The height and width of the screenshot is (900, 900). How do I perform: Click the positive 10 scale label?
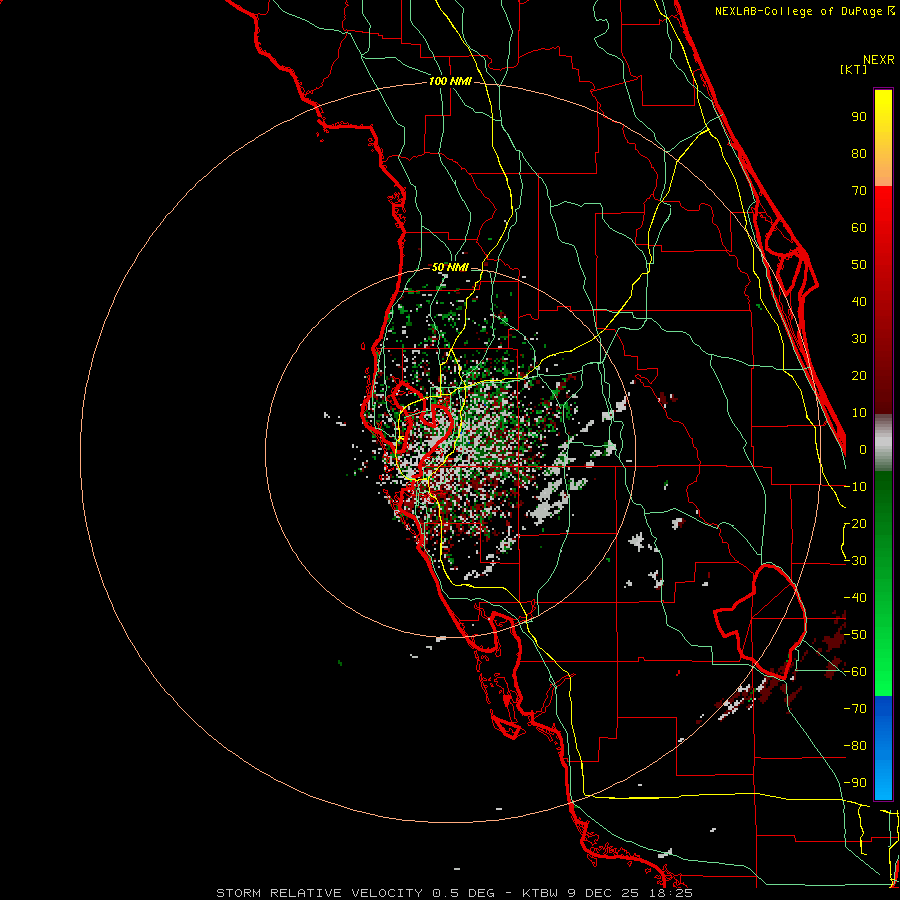coord(859,413)
